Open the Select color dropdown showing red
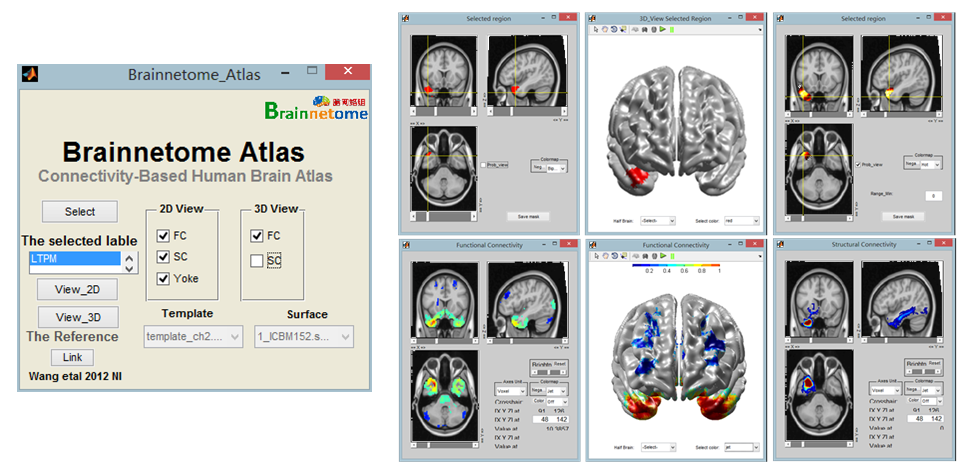The image size is (964, 471). [742, 220]
